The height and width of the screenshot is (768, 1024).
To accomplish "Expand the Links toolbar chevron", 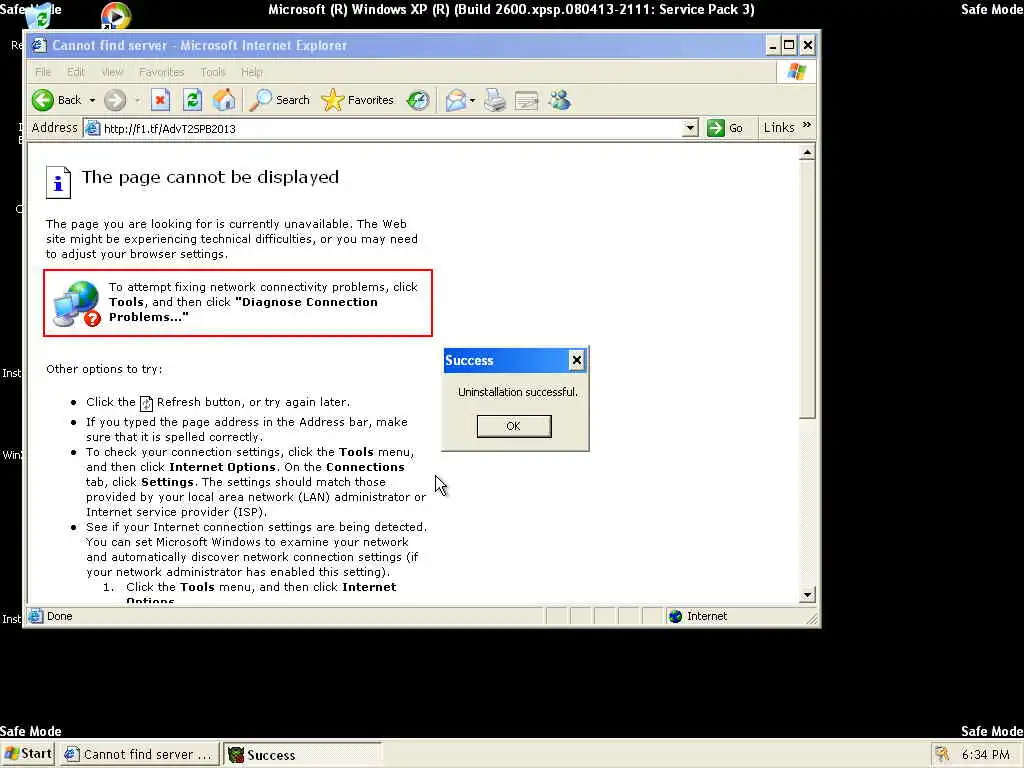I will (x=807, y=125).
